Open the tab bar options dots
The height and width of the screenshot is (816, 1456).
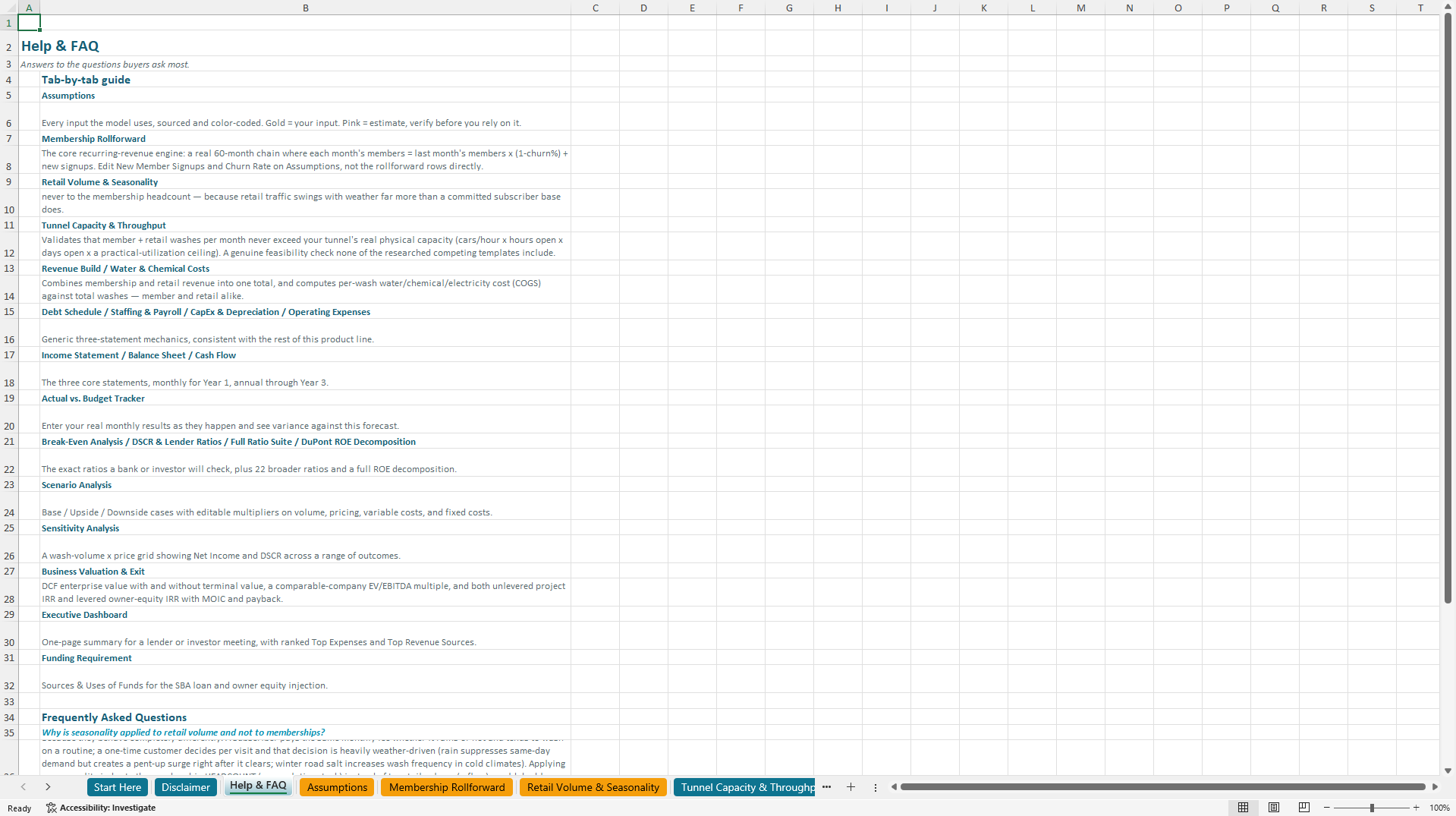[876, 787]
